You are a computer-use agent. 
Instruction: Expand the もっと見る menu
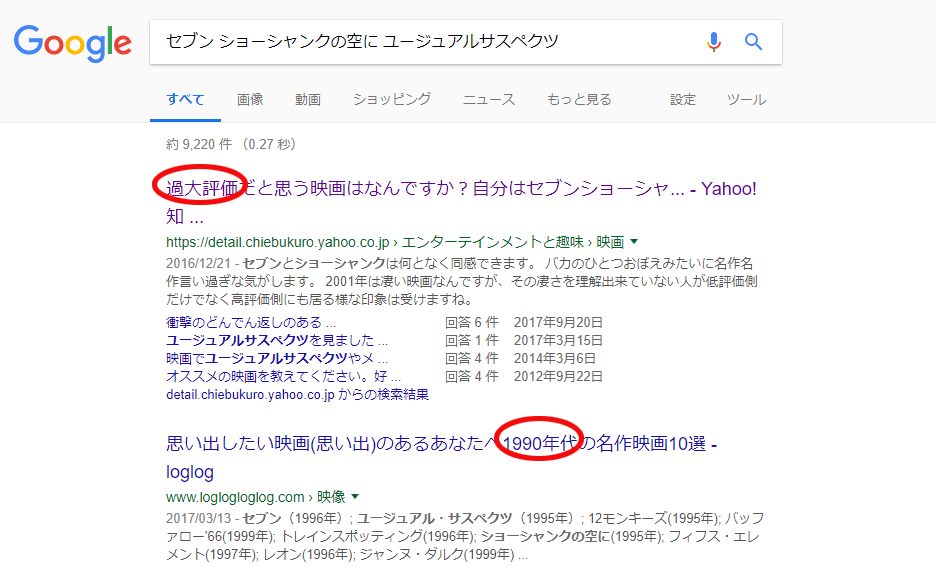click(579, 100)
